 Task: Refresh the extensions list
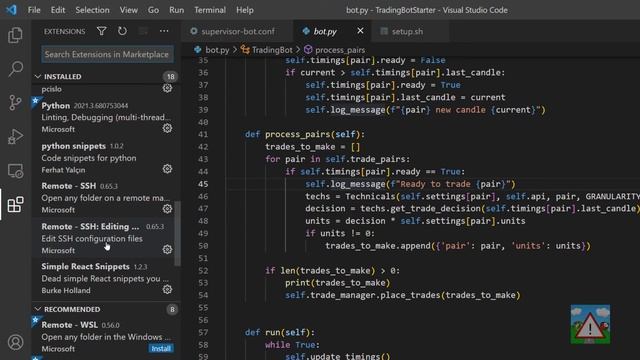point(122,31)
